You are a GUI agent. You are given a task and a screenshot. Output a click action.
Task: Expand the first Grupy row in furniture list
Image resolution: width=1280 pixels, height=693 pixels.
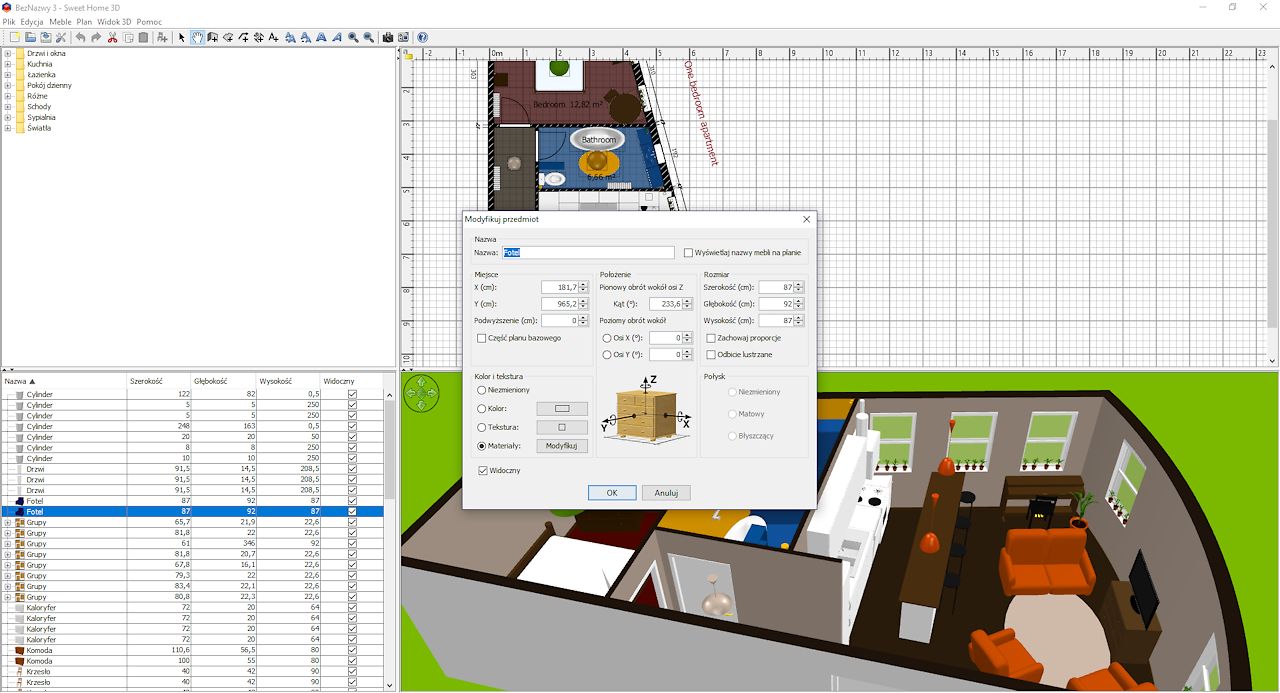(x=8, y=522)
